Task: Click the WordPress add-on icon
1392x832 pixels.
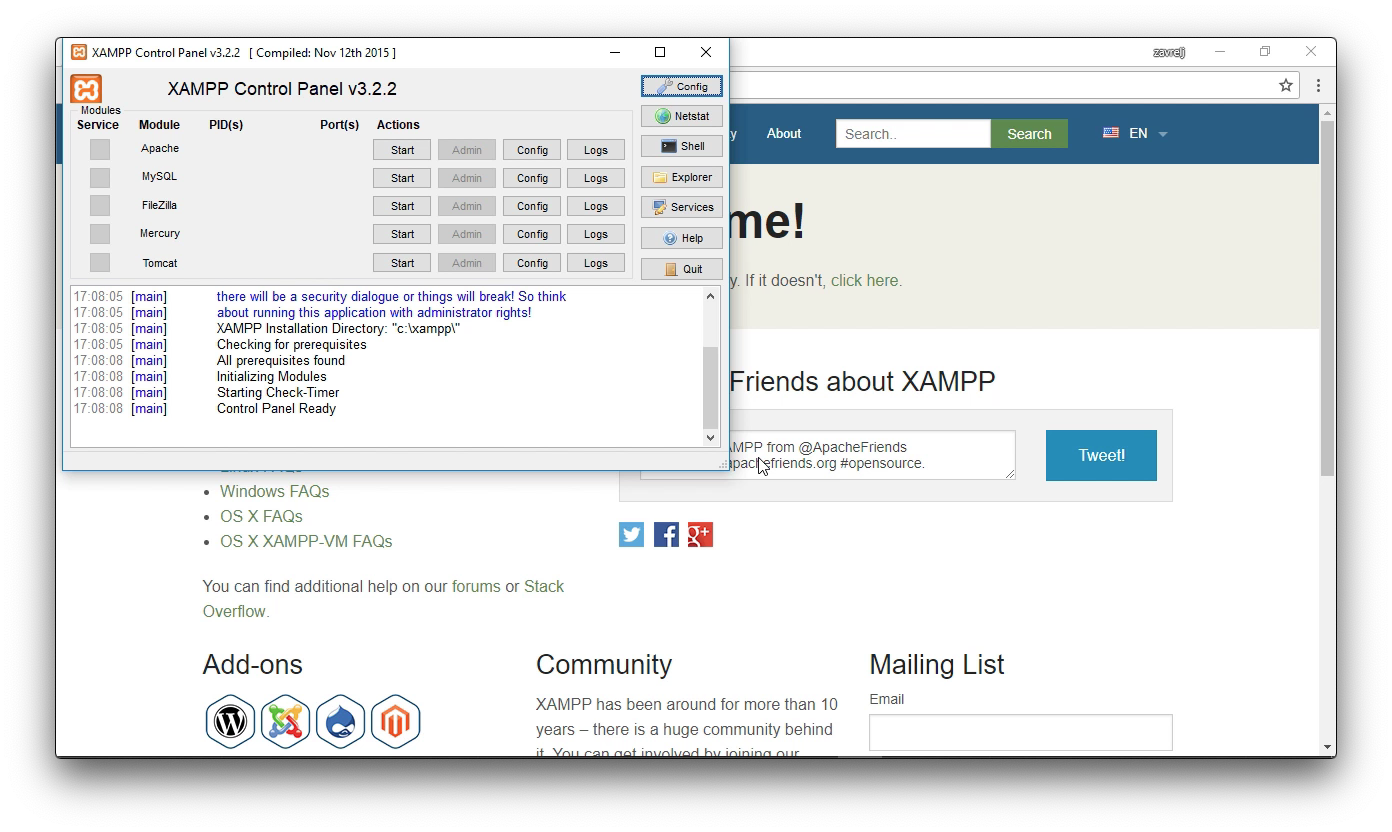Action: 231,721
